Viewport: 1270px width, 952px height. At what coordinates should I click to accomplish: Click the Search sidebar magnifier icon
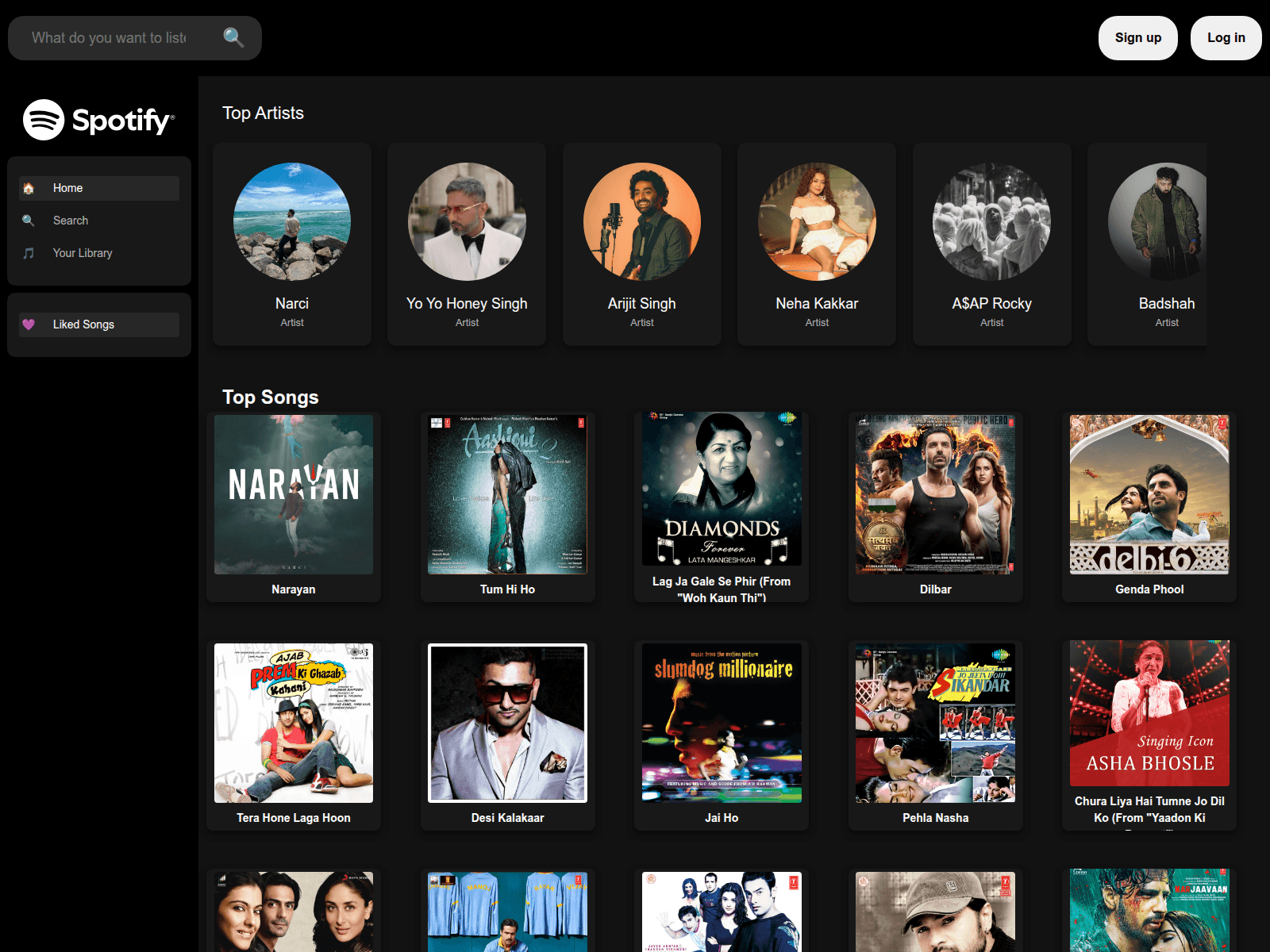pos(29,221)
